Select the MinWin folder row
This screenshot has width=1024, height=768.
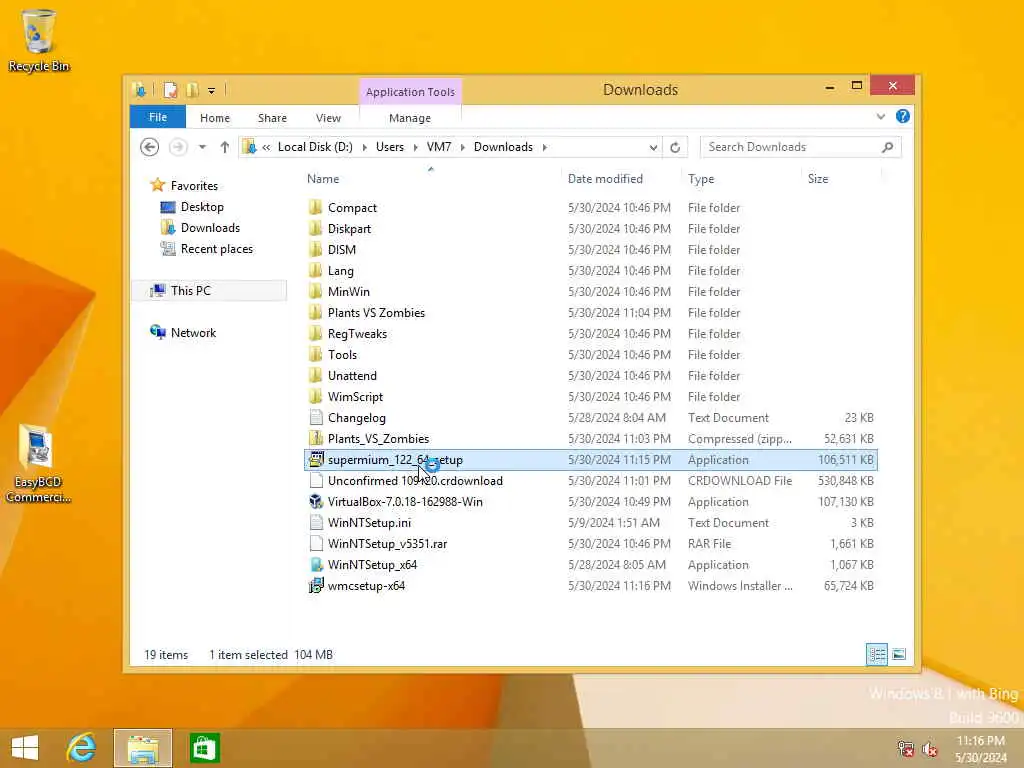click(x=590, y=291)
